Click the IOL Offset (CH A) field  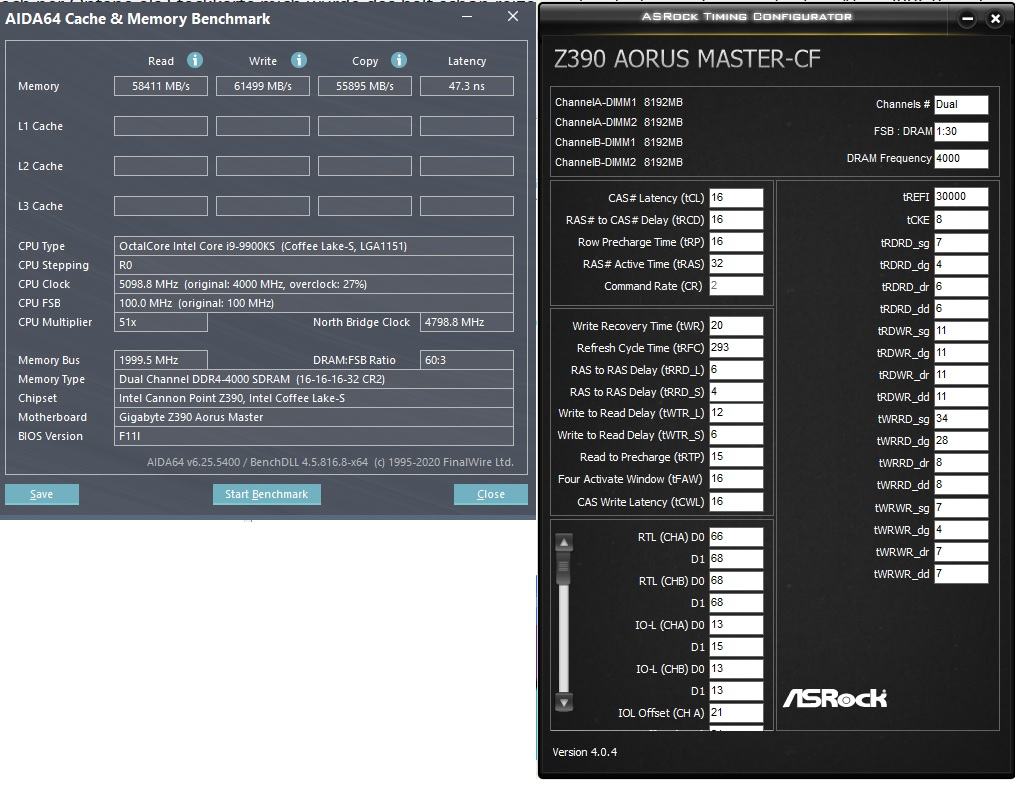736,712
